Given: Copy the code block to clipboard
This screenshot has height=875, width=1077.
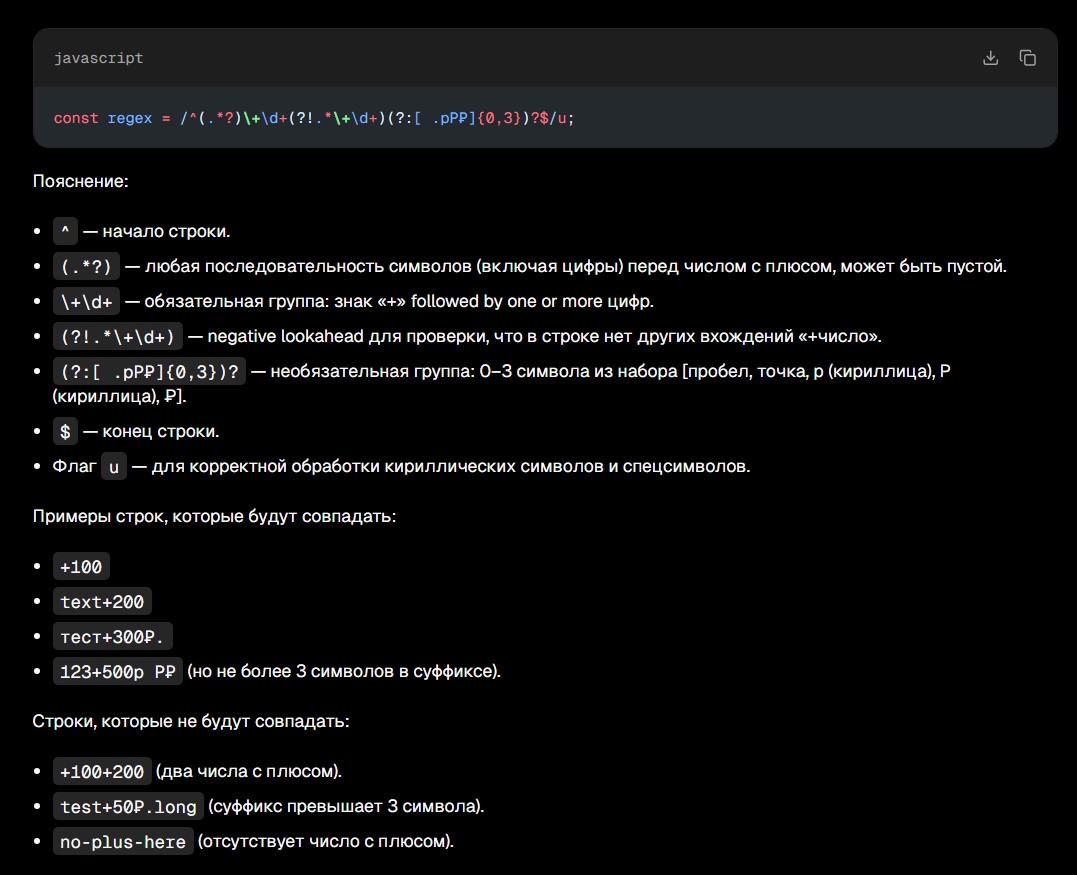Looking at the screenshot, I should pos(1028,58).
